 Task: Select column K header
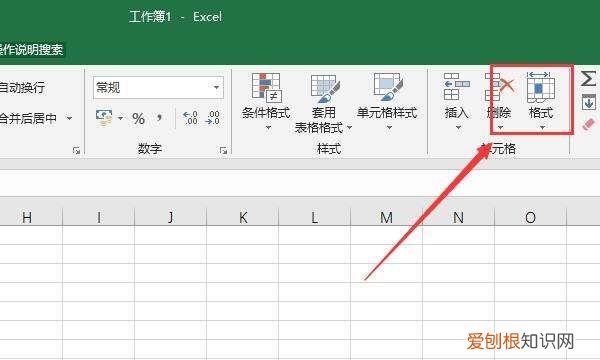tap(243, 217)
